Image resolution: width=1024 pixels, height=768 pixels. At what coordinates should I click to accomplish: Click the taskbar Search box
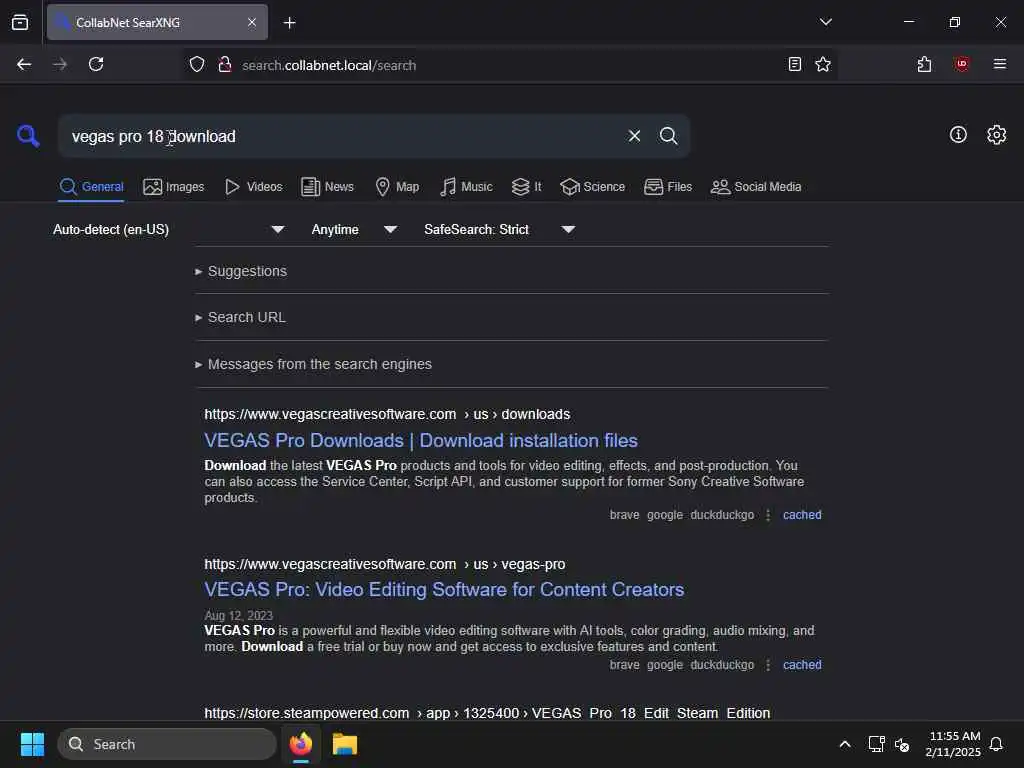(x=167, y=744)
